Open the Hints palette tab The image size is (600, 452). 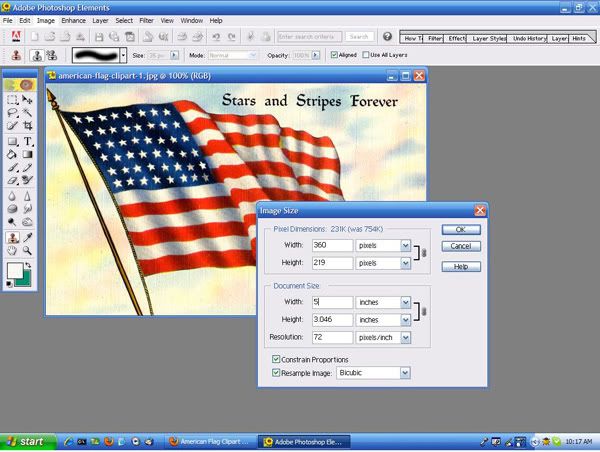579,38
